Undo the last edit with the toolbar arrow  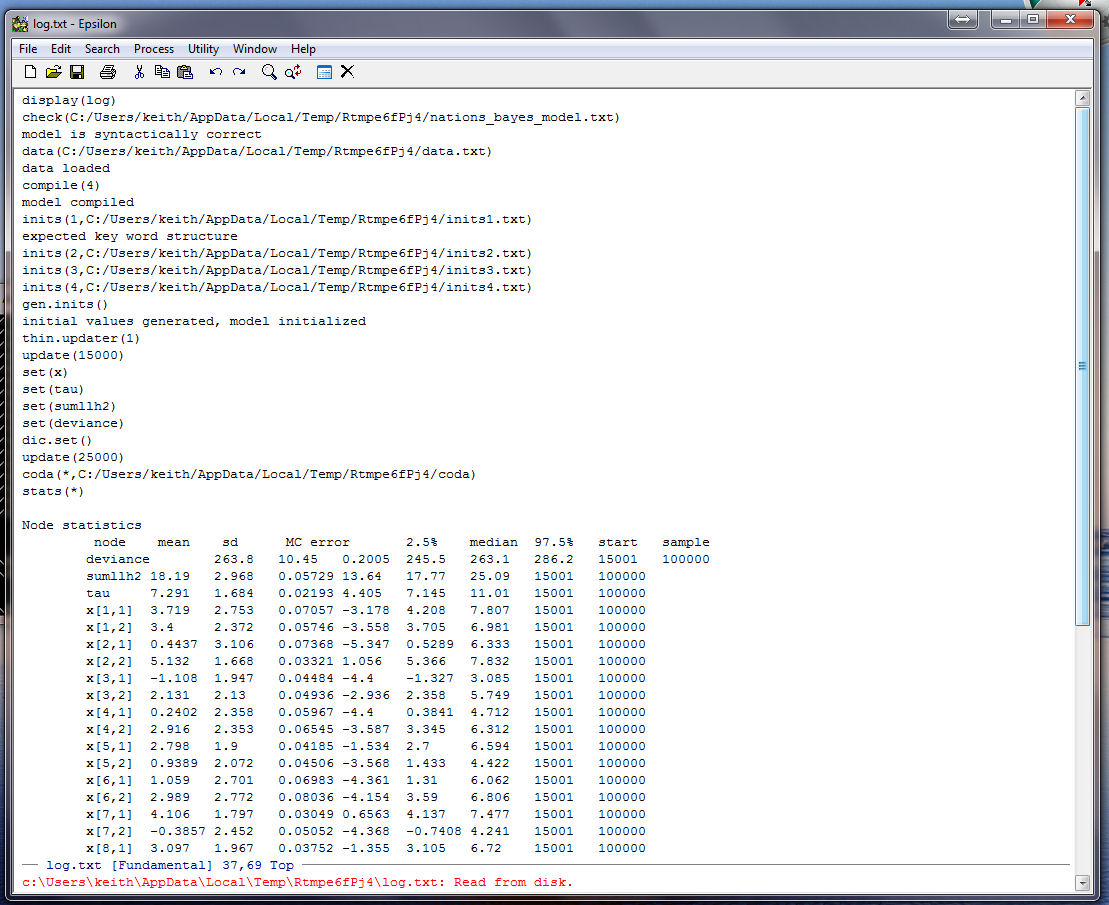215,72
